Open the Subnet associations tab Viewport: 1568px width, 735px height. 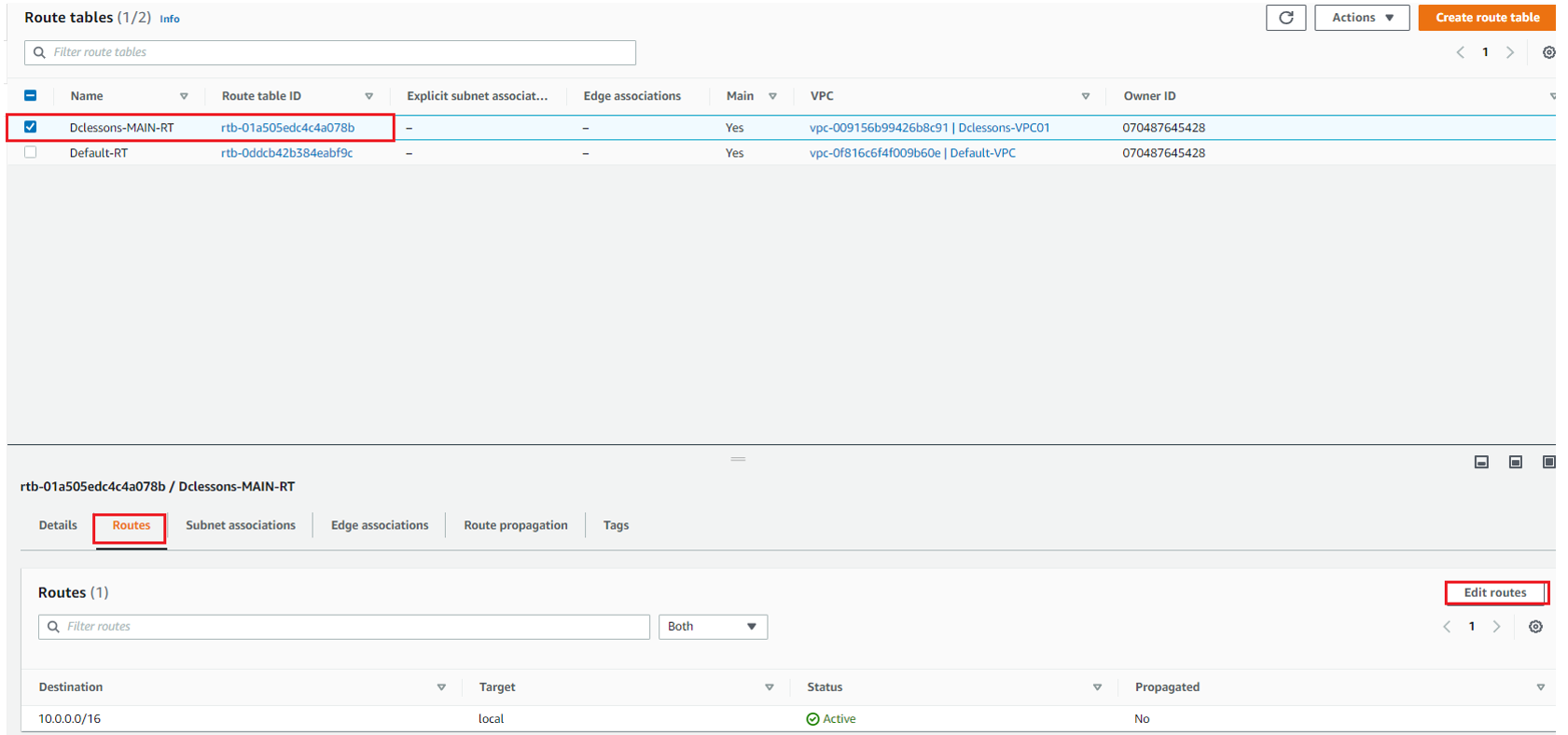pos(241,525)
